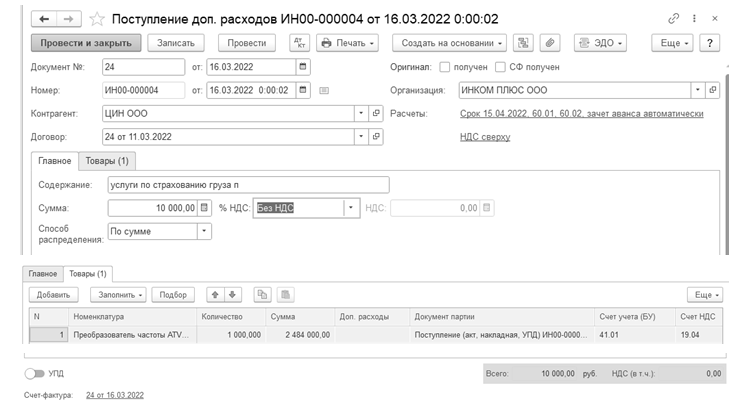Click Провести и закрыть button
Screen dimensions: 743x409
pos(86,43)
